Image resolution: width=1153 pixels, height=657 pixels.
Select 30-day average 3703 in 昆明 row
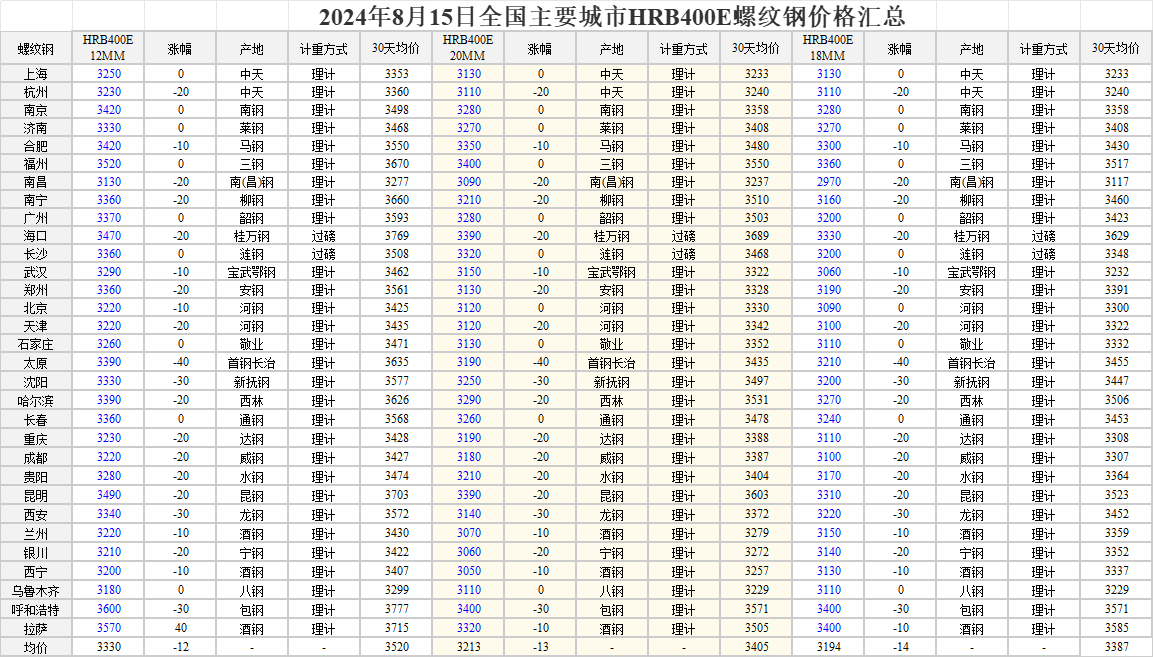(396, 496)
